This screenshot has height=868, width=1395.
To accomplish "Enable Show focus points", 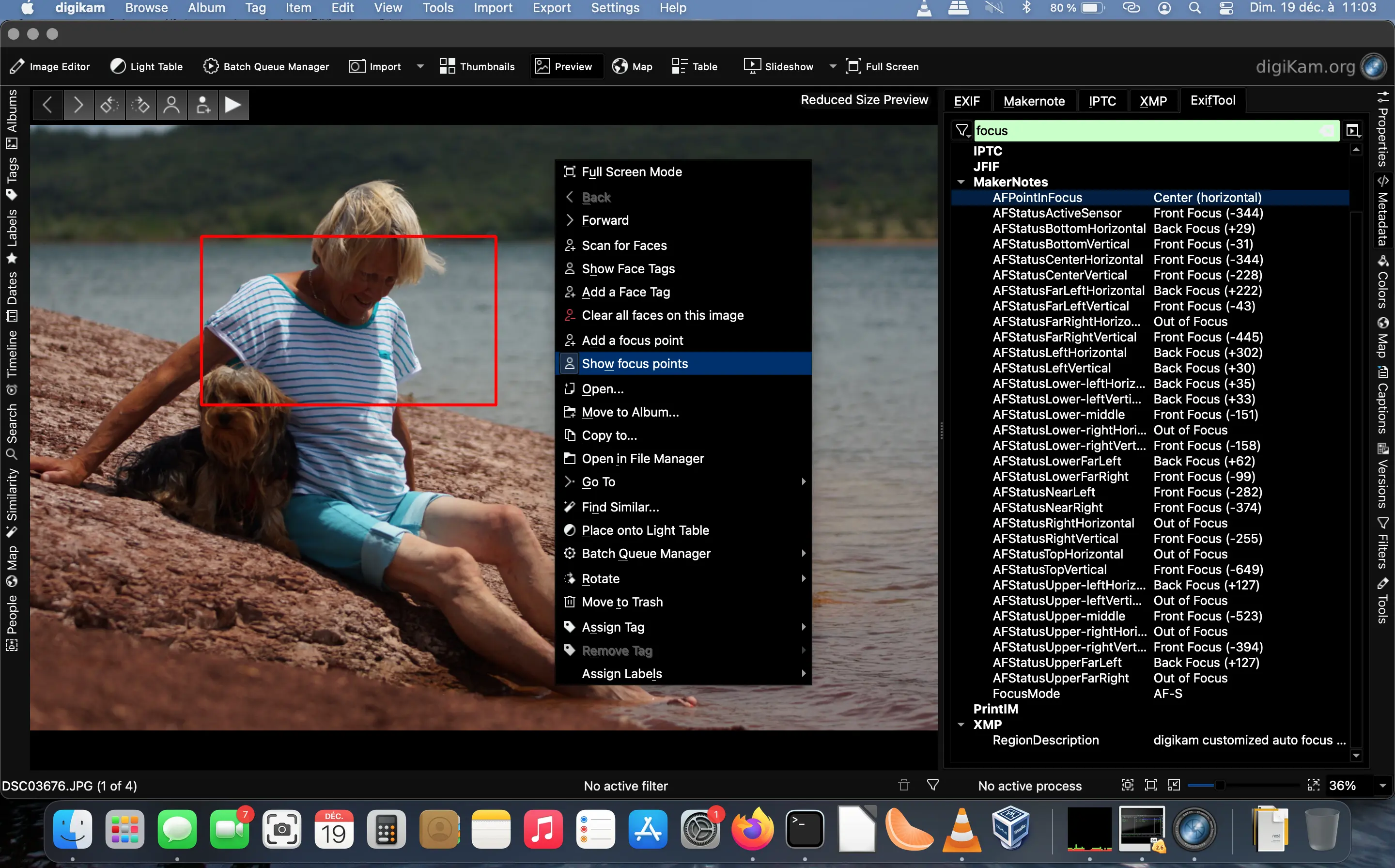I will tap(635, 363).
